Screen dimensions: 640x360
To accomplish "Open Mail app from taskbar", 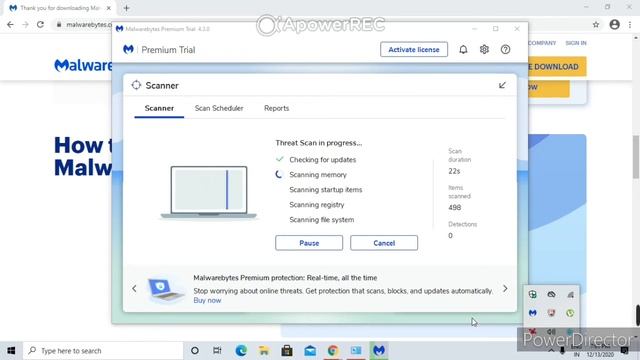I will [x=310, y=351].
